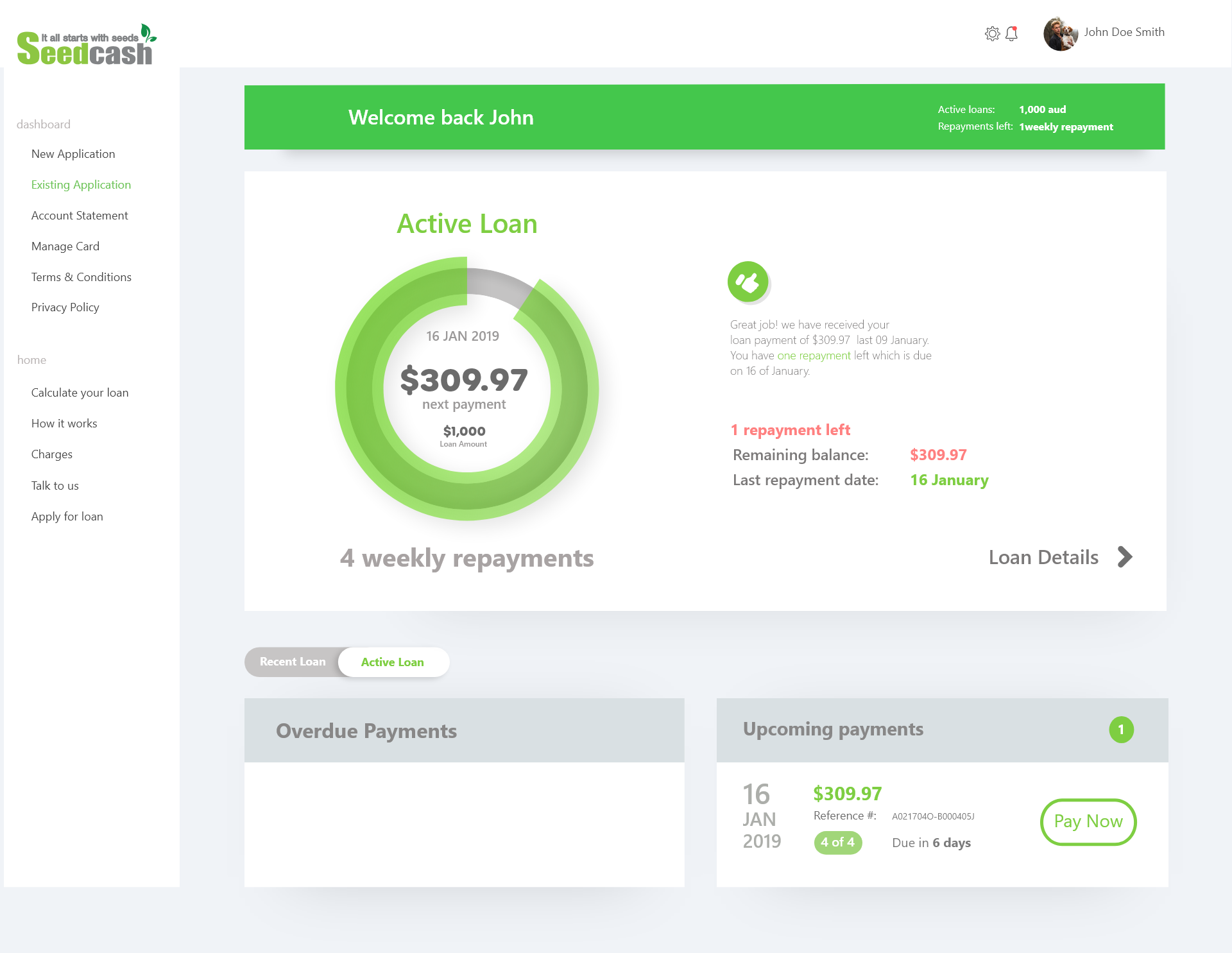
Task: Click the Loan Details chevron arrow
Action: click(1125, 557)
